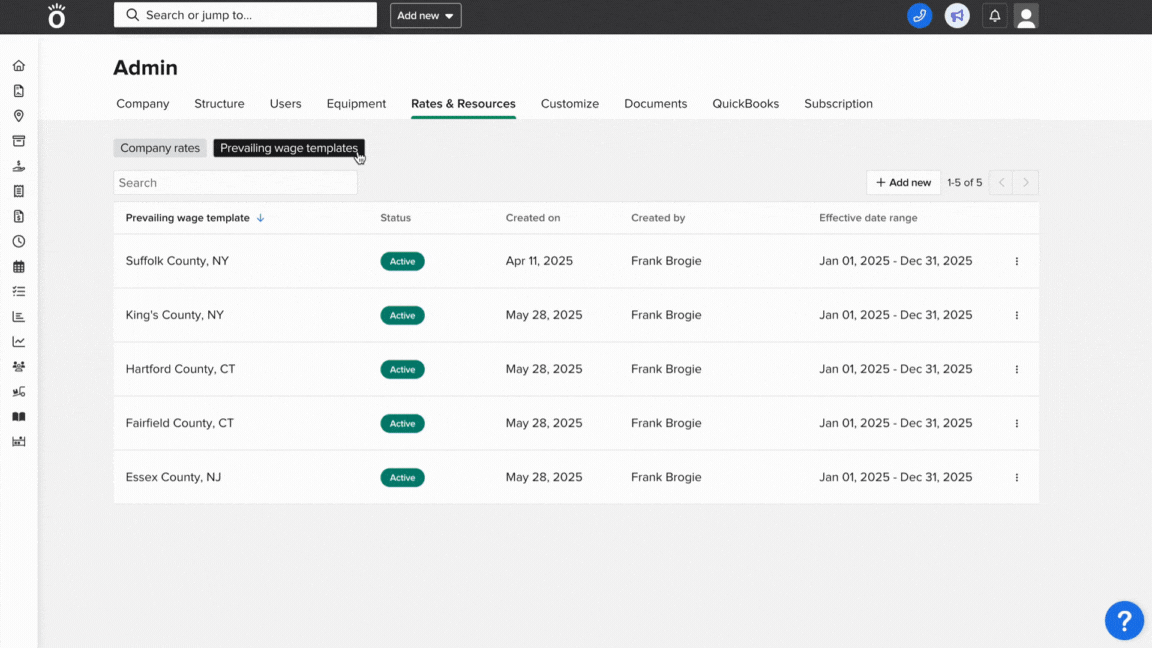This screenshot has height=648, width=1152.
Task: Open the map pin location icon
Action: 18,116
